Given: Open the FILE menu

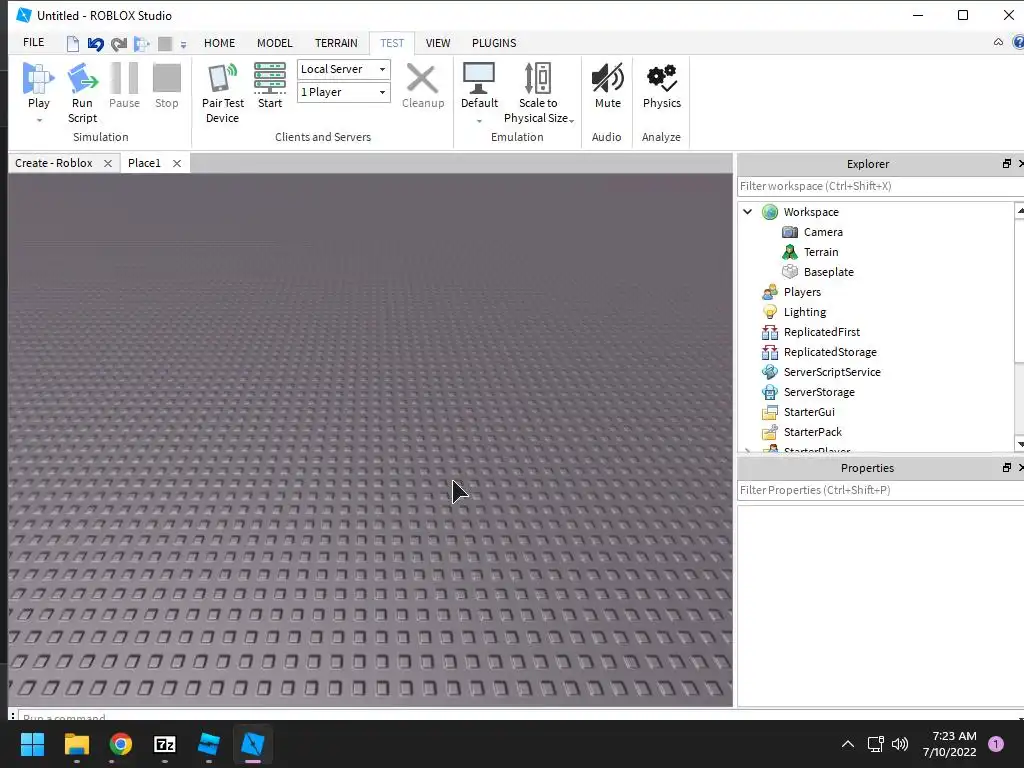Looking at the screenshot, I should (x=33, y=42).
